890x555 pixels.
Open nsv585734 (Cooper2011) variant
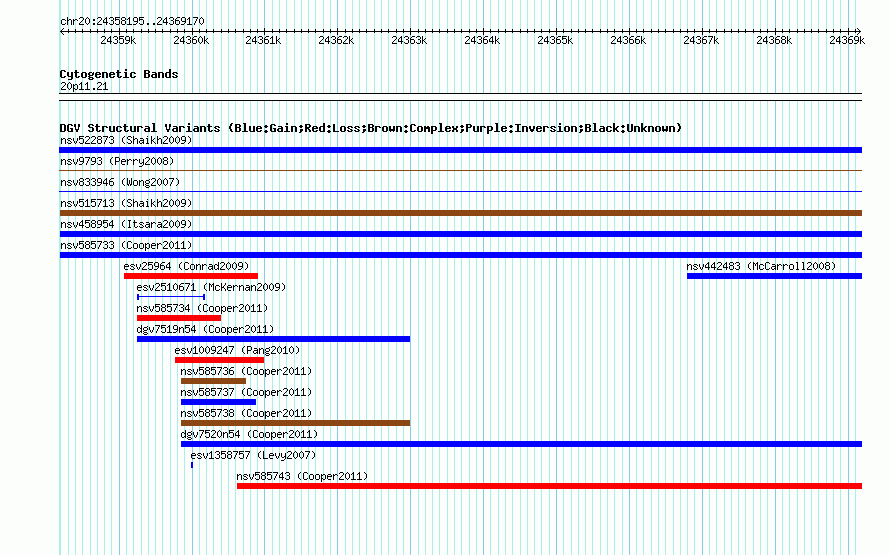click(202, 308)
